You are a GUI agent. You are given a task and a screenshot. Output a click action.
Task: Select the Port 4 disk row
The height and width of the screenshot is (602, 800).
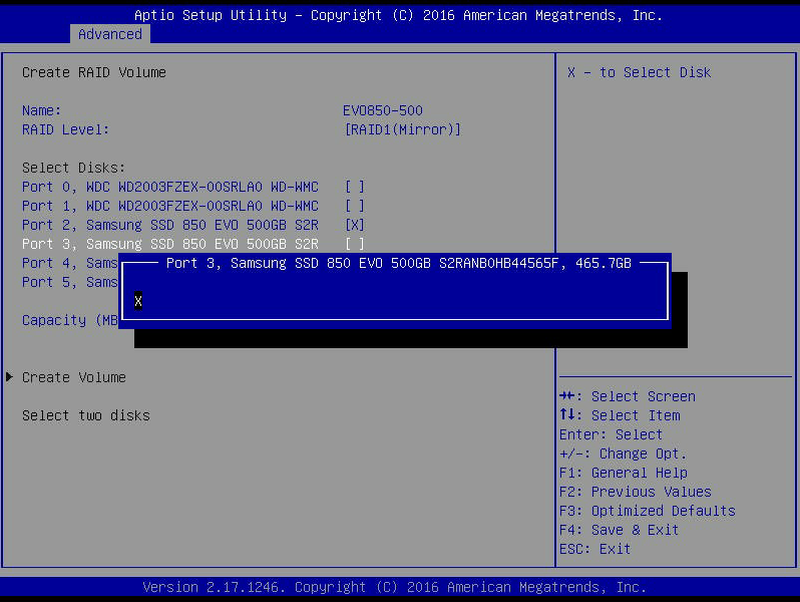pos(69,263)
